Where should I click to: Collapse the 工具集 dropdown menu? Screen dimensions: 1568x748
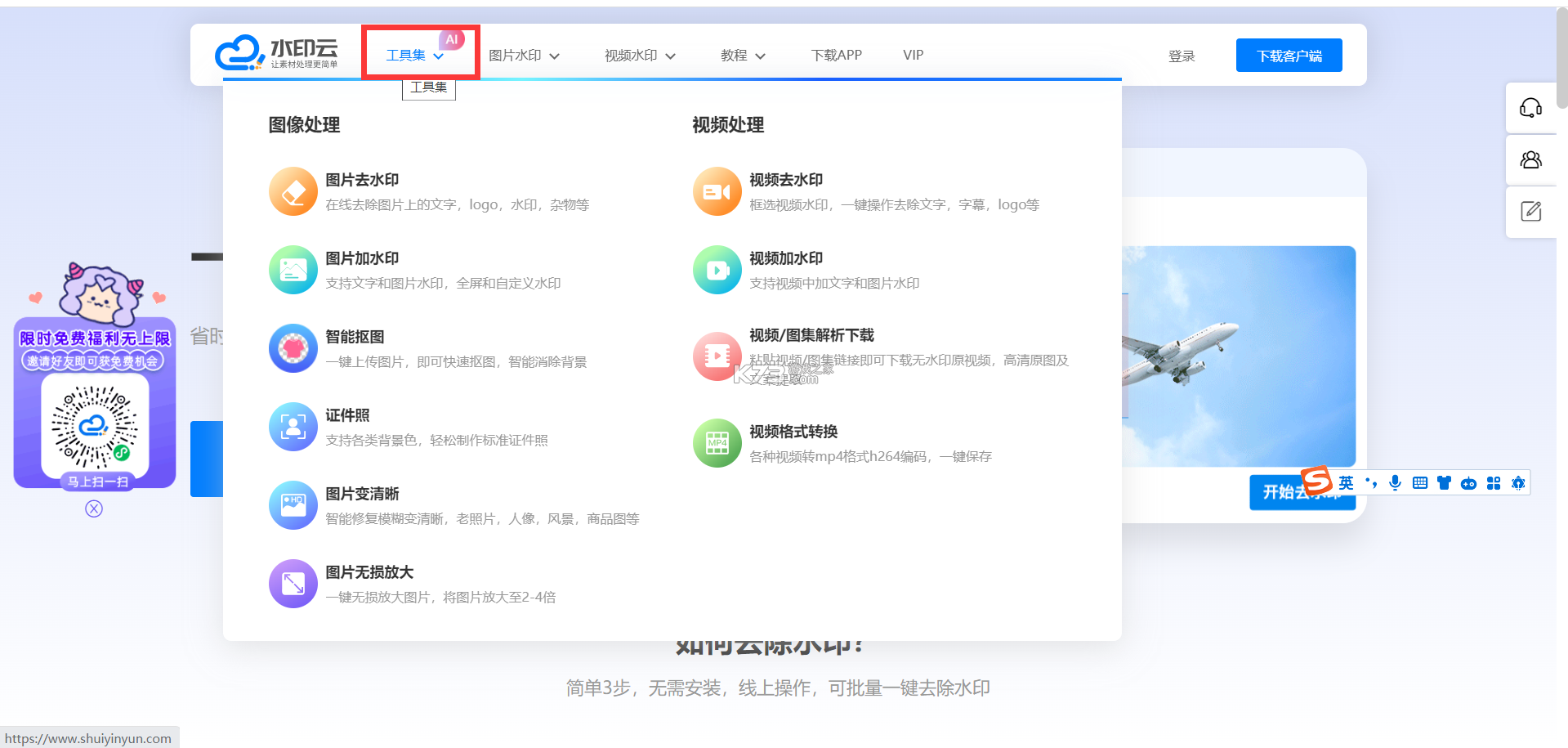pyautogui.click(x=415, y=56)
